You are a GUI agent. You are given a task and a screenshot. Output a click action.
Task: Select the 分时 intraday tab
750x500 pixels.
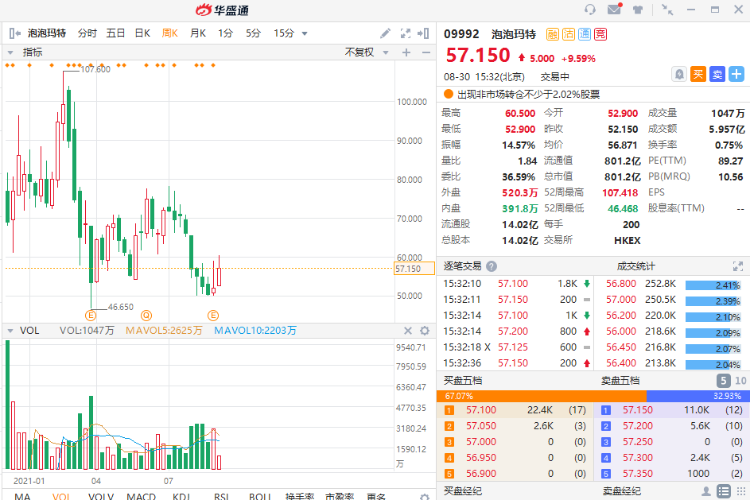tap(87, 33)
